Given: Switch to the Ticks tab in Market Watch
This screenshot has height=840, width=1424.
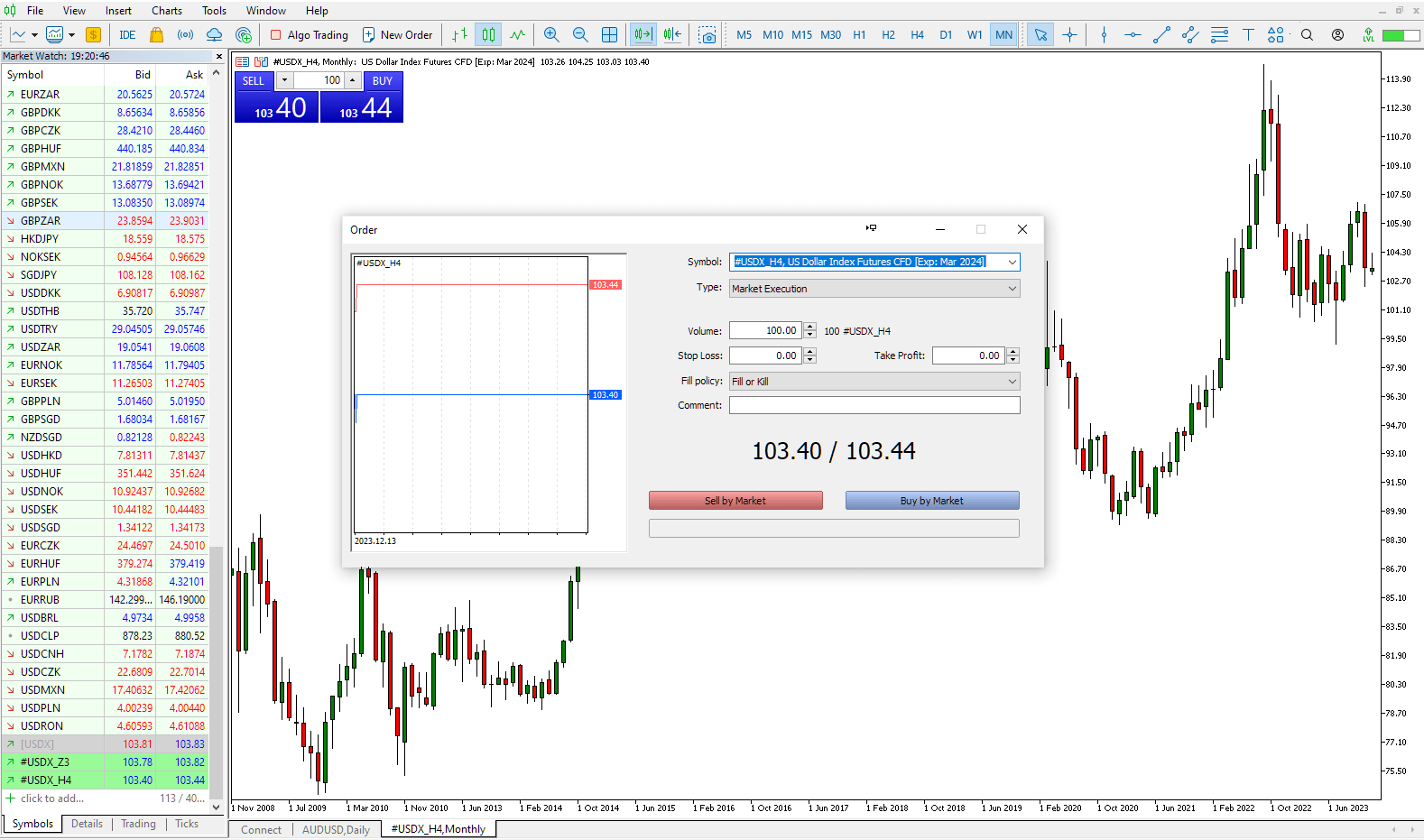Looking at the screenshot, I should point(187,824).
